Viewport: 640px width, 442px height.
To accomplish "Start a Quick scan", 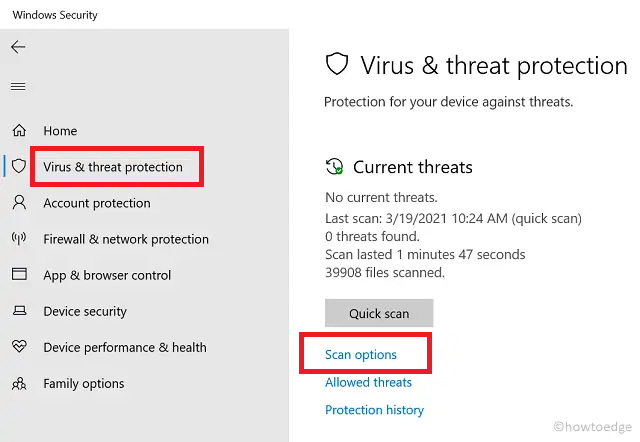I will [x=379, y=314].
